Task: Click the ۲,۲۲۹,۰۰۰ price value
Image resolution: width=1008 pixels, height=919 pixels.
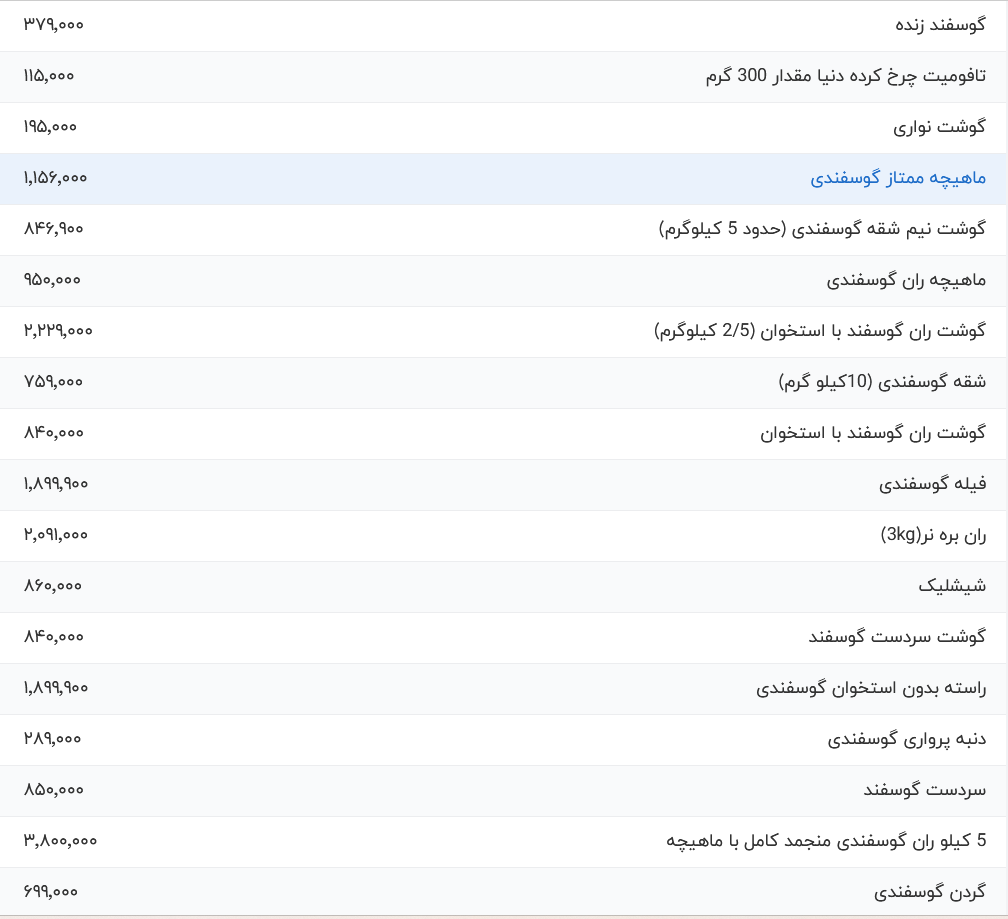Action: pos(58,331)
